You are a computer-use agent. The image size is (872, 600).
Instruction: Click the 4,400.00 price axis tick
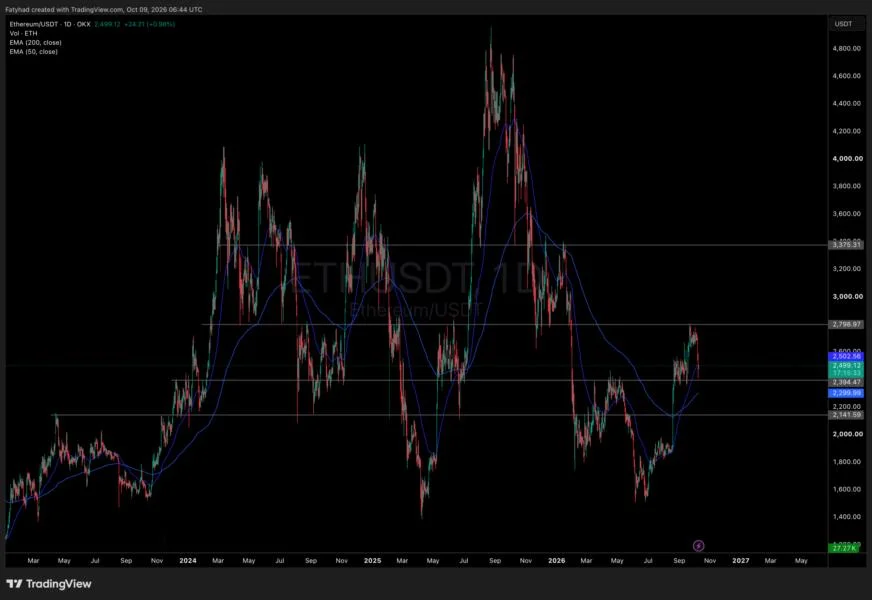click(846, 103)
